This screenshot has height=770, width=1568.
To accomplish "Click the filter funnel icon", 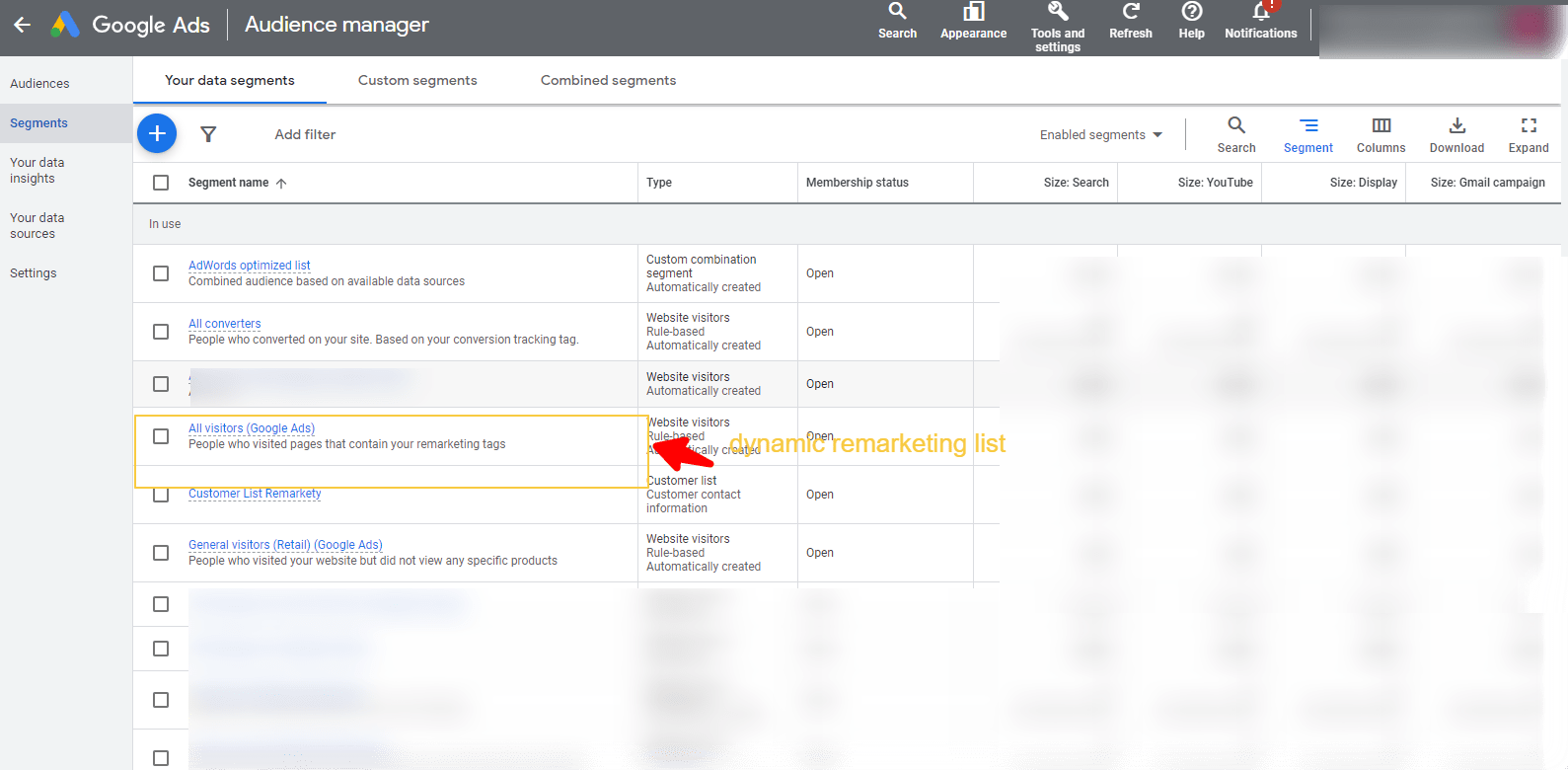I will (208, 134).
